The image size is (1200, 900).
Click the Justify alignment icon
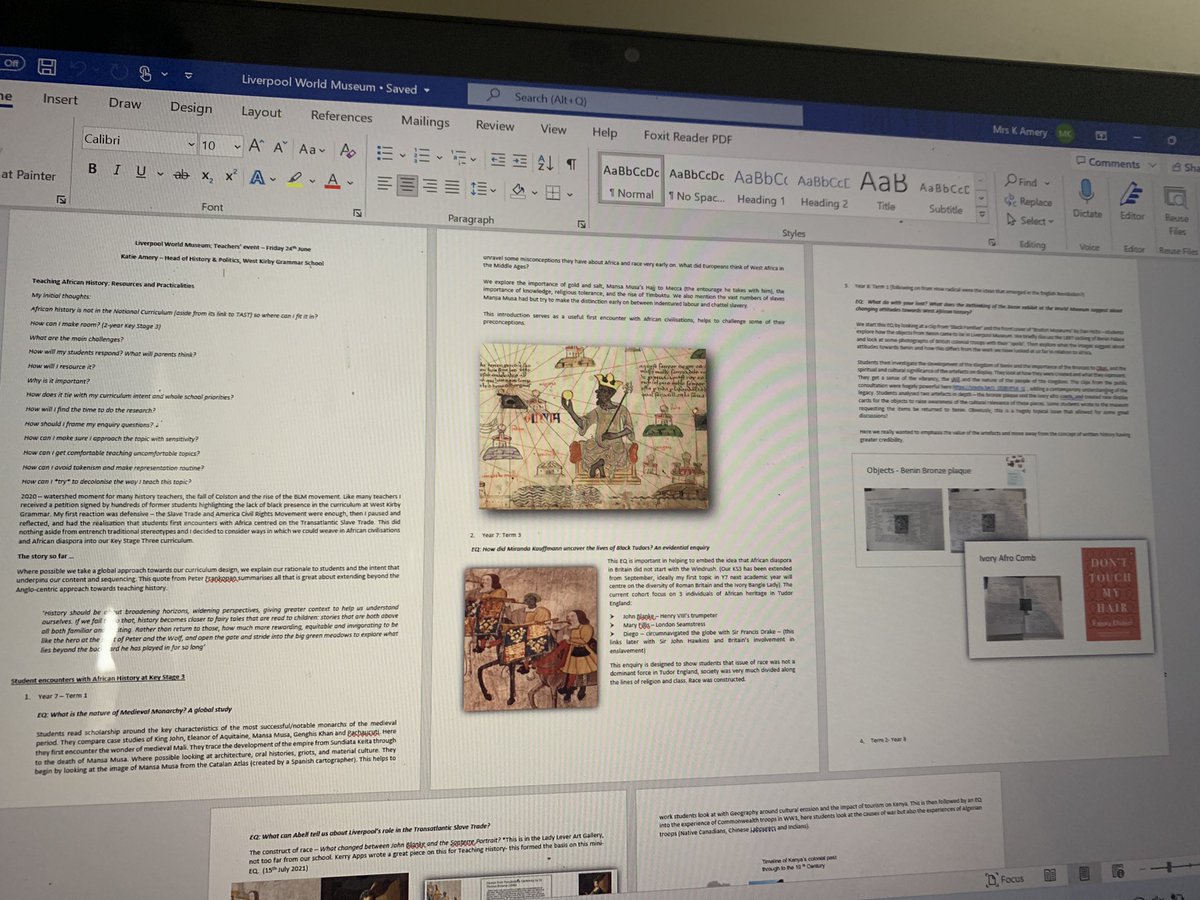(x=454, y=187)
